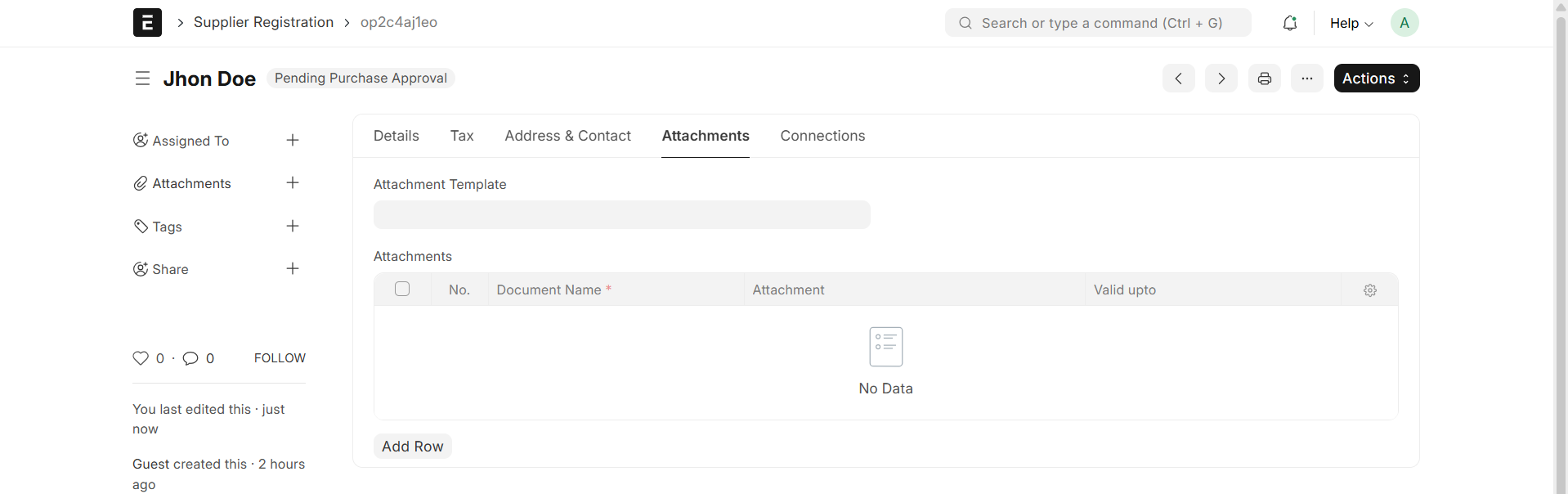
Task: Switch to the Tax tab
Action: pos(462,136)
